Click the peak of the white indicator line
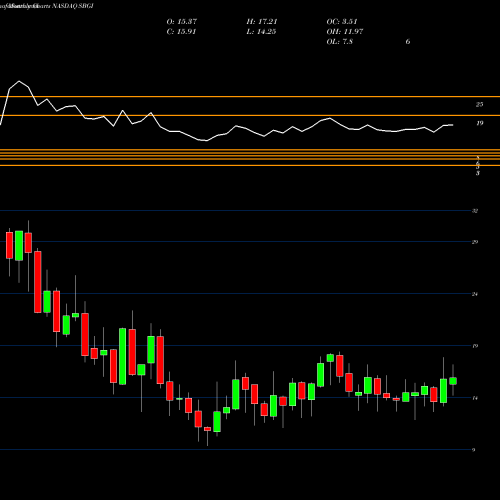The width and height of the screenshot is (500, 500). pyautogui.click(x=19, y=81)
